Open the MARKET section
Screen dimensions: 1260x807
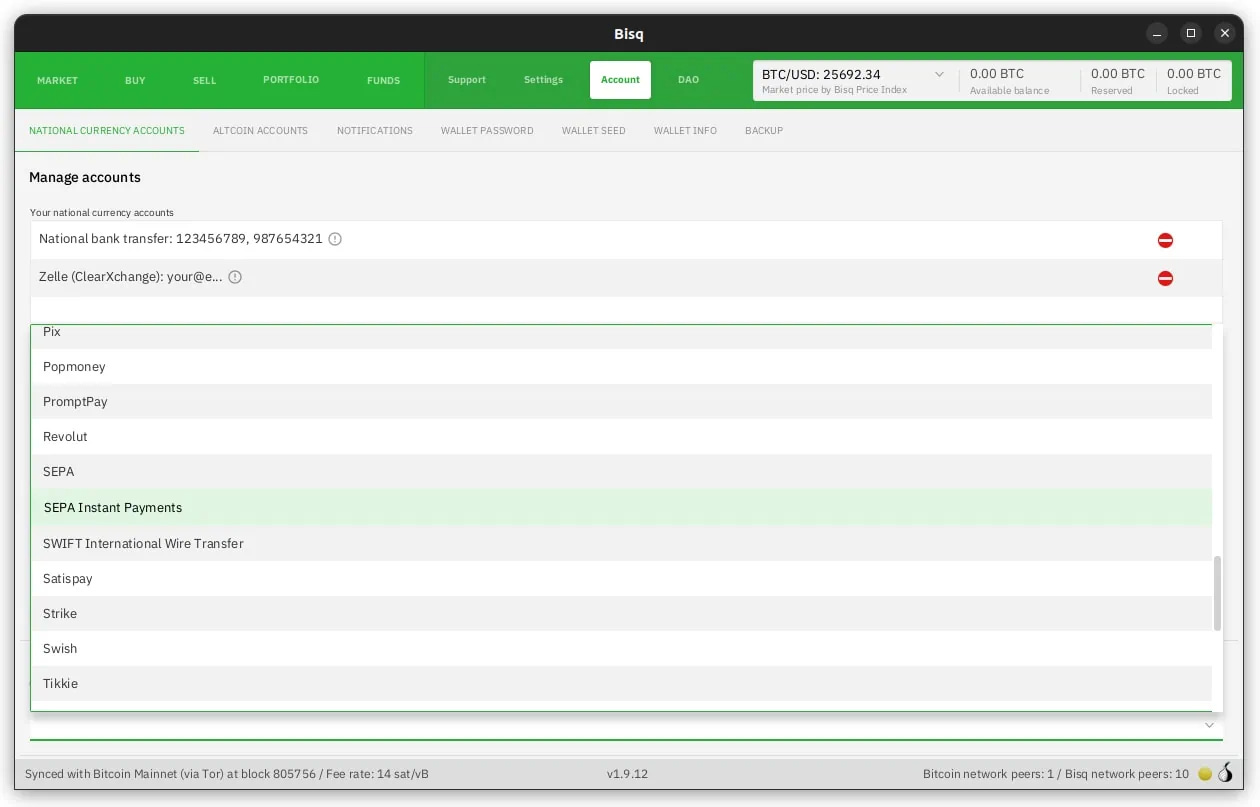click(x=57, y=80)
